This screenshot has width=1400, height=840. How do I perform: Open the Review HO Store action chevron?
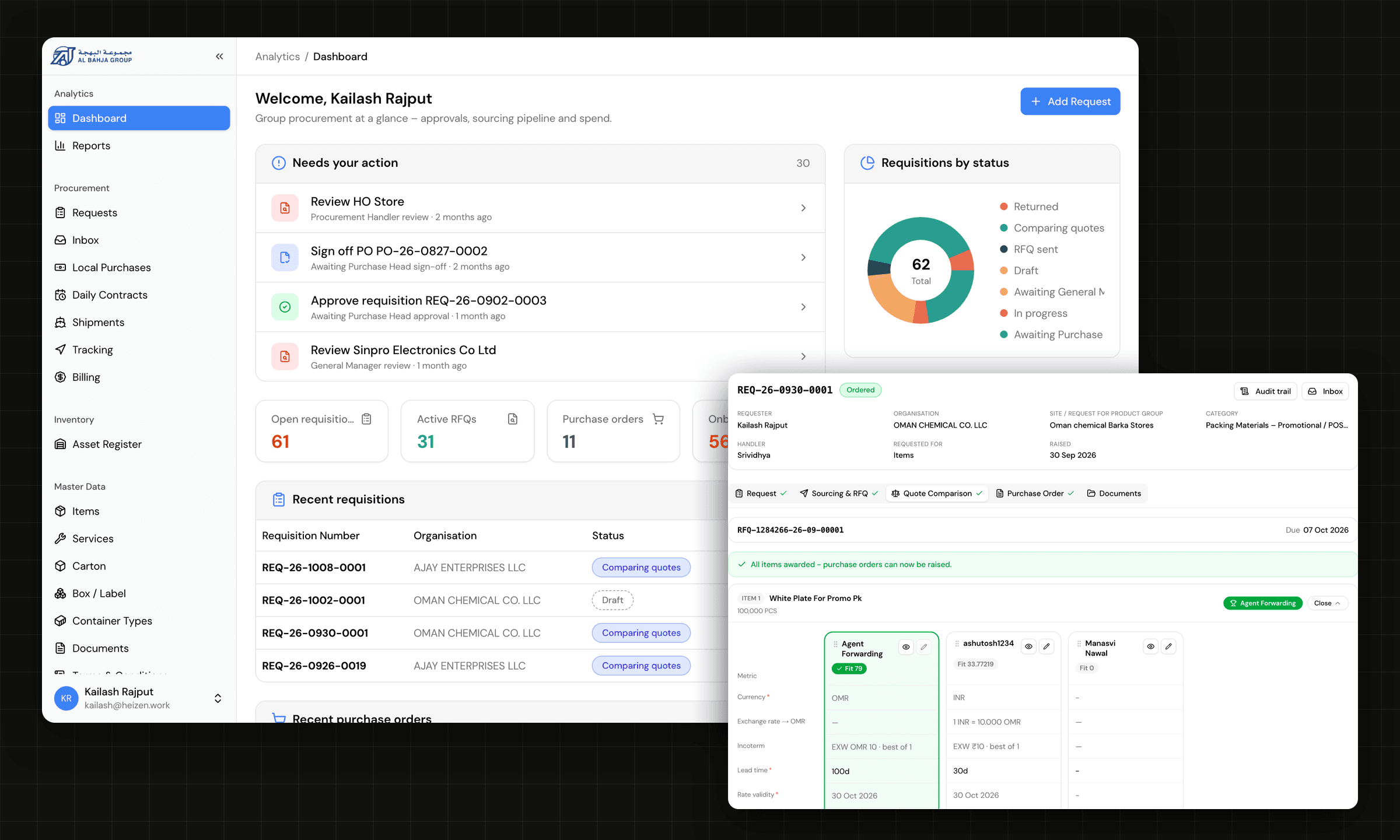tap(803, 208)
